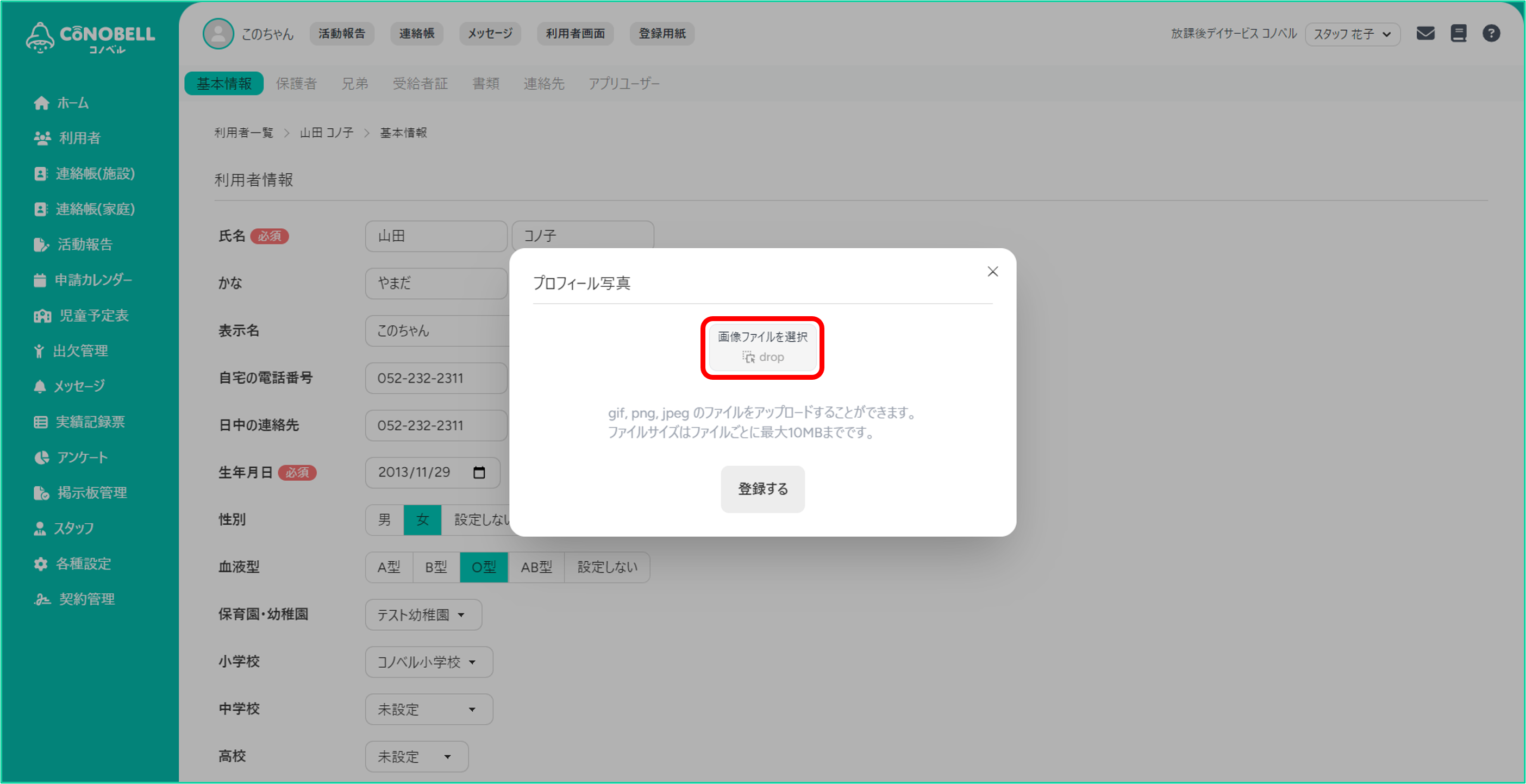Open 掲示板管理 document icon
The image size is (1526, 784).
41,493
